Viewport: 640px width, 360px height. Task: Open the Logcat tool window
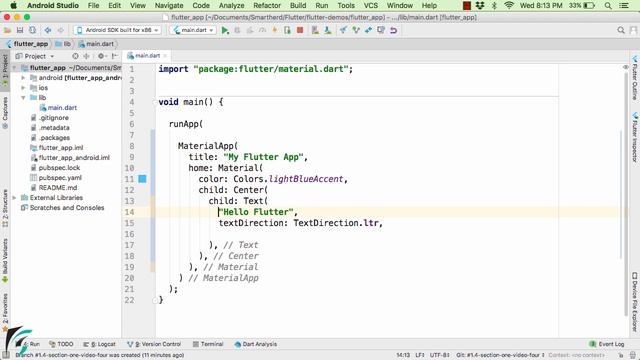[x=100, y=344]
